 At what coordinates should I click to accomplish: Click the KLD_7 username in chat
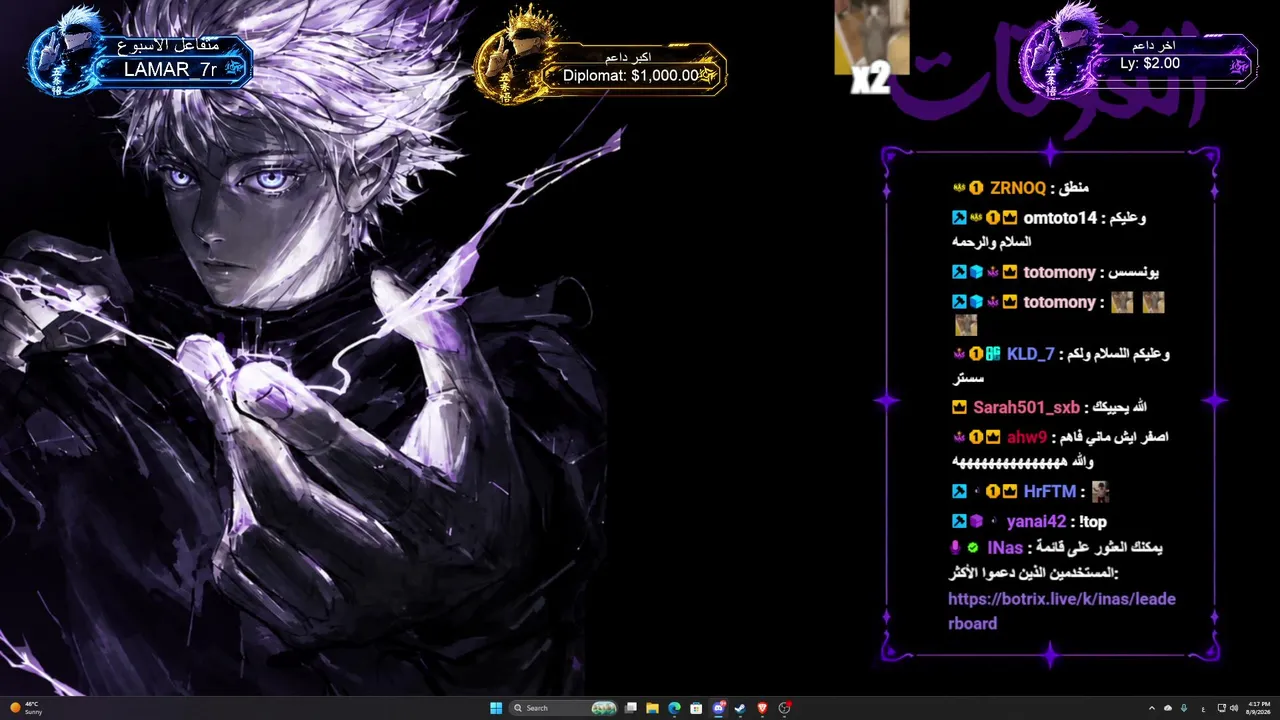[x=1030, y=354]
